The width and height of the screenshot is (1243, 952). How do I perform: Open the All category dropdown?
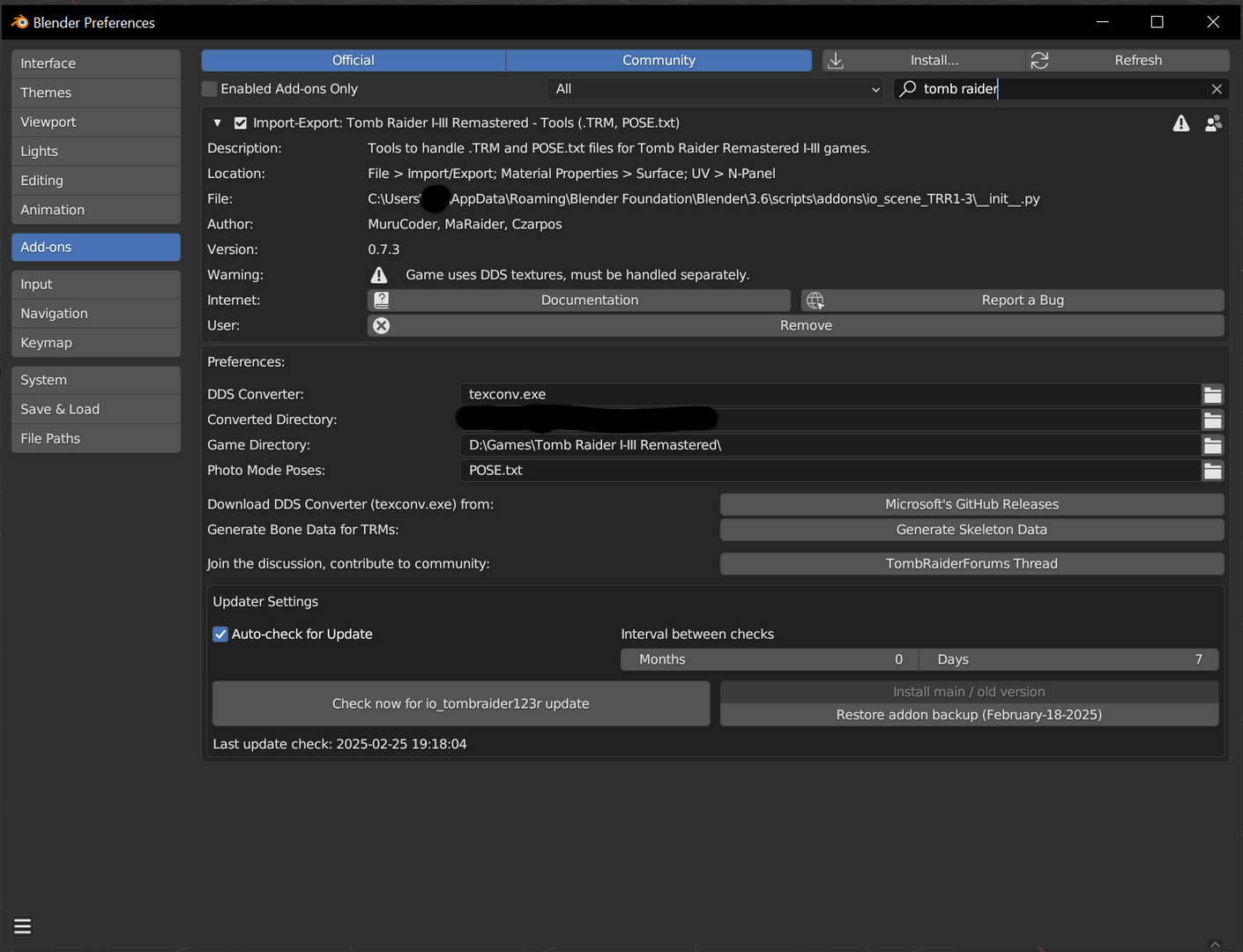point(715,88)
